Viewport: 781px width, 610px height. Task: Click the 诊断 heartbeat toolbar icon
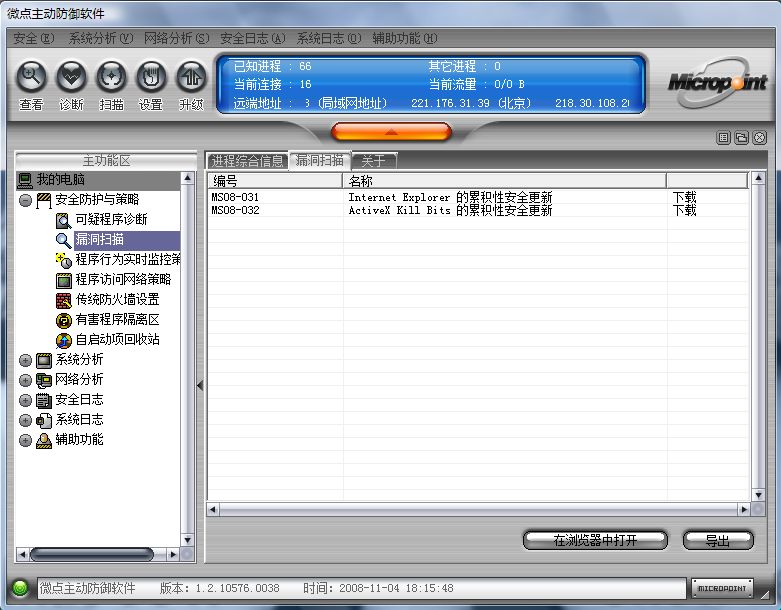pyautogui.click(x=71, y=77)
